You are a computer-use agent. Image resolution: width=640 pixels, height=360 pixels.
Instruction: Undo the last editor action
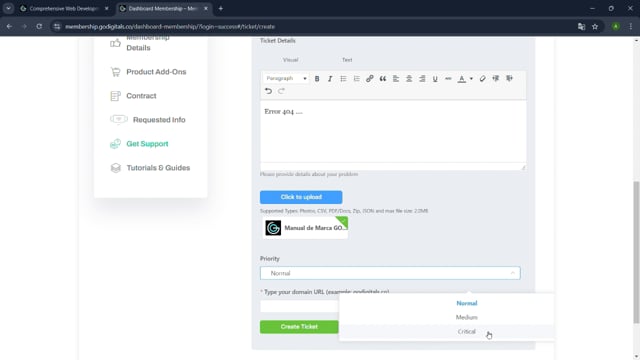click(268, 91)
